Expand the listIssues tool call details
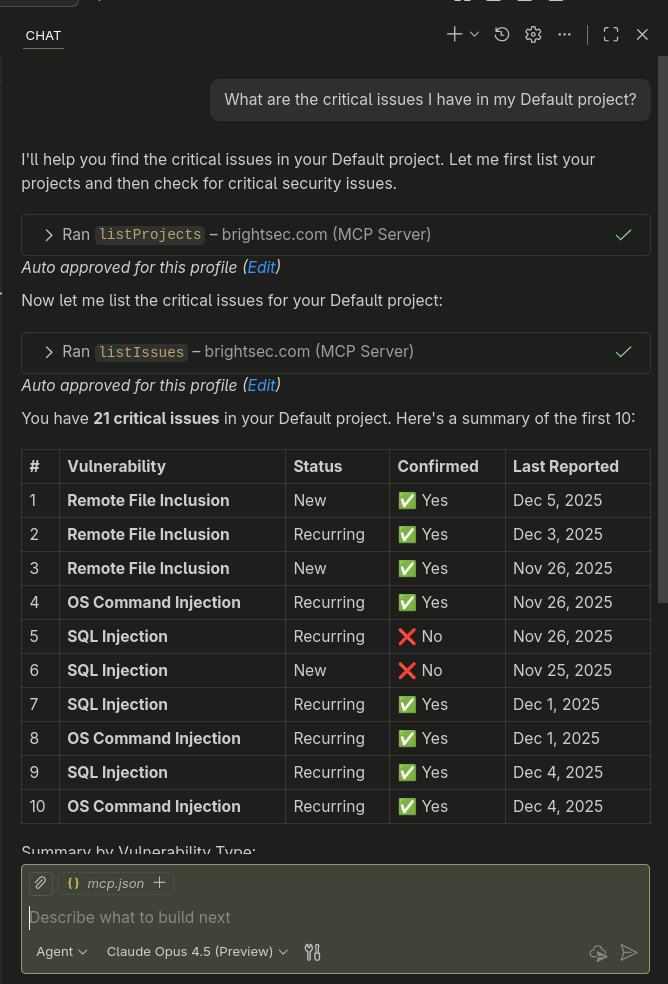 (49, 352)
